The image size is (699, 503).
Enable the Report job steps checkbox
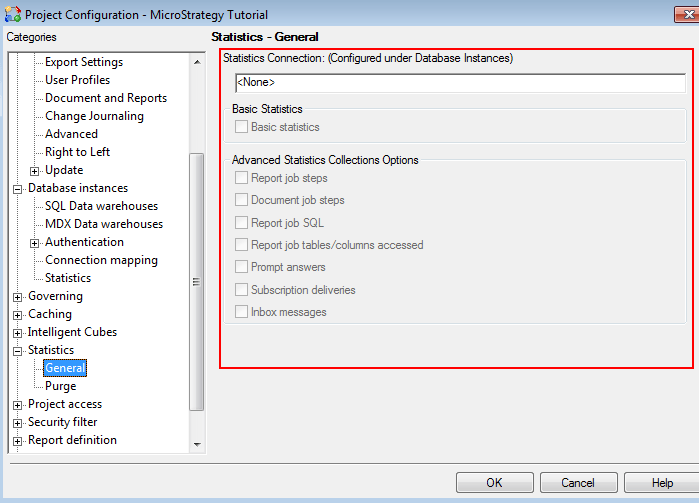[241, 178]
